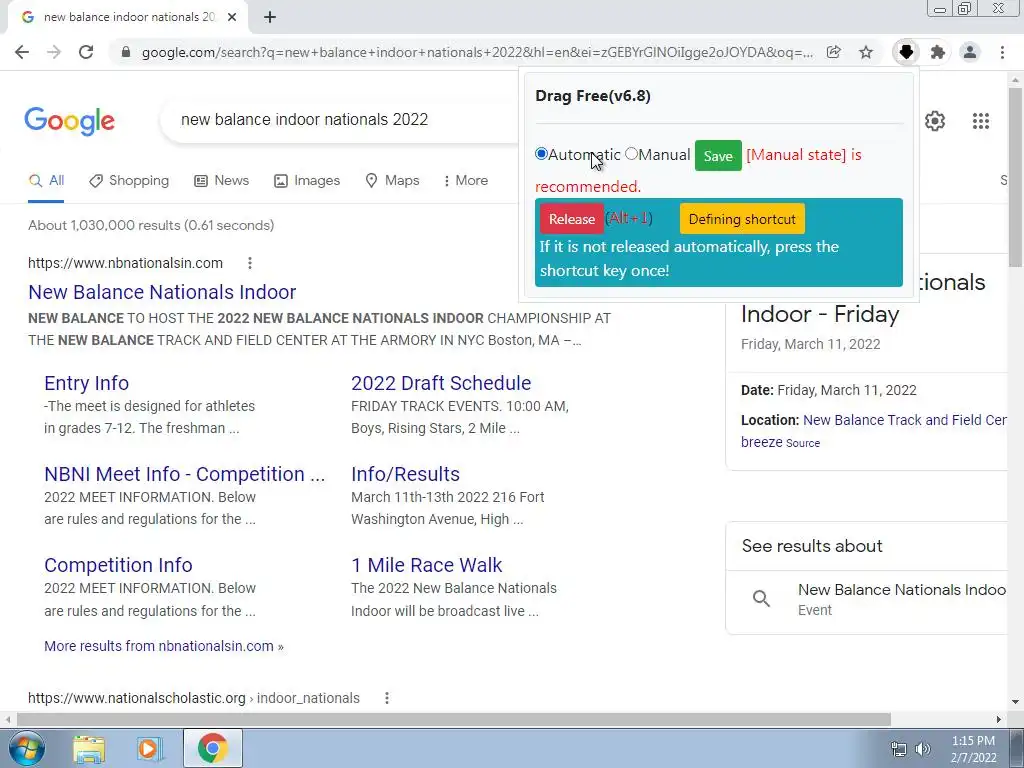Click the Source link in the event panel
The height and width of the screenshot is (768, 1024).
(803, 443)
